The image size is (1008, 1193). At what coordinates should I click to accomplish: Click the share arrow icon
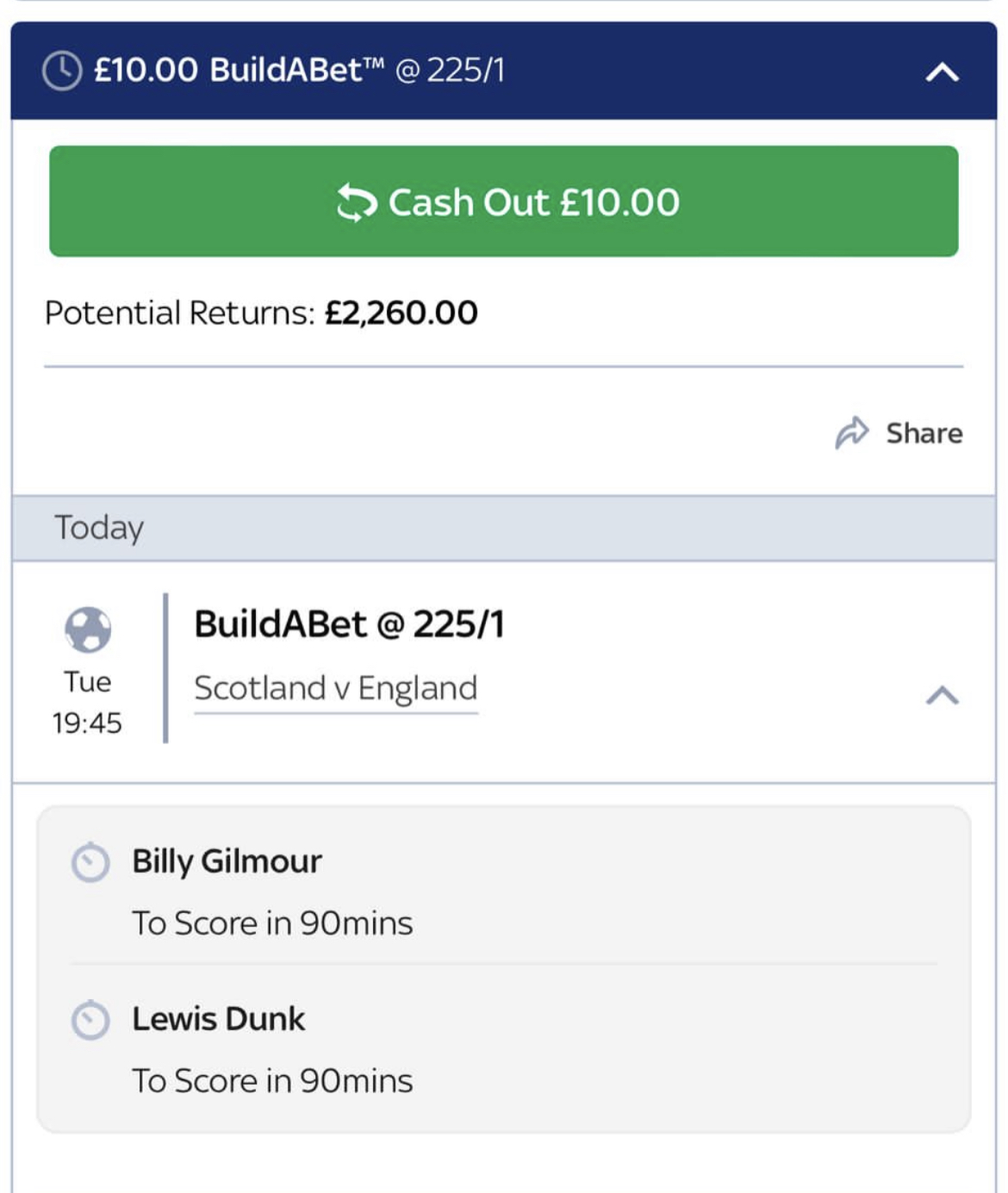tap(852, 432)
